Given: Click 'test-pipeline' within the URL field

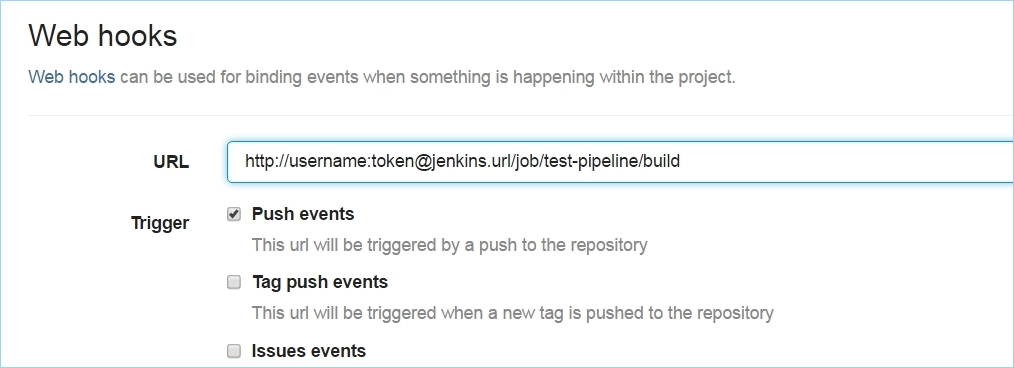Looking at the screenshot, I should (592, 161).
